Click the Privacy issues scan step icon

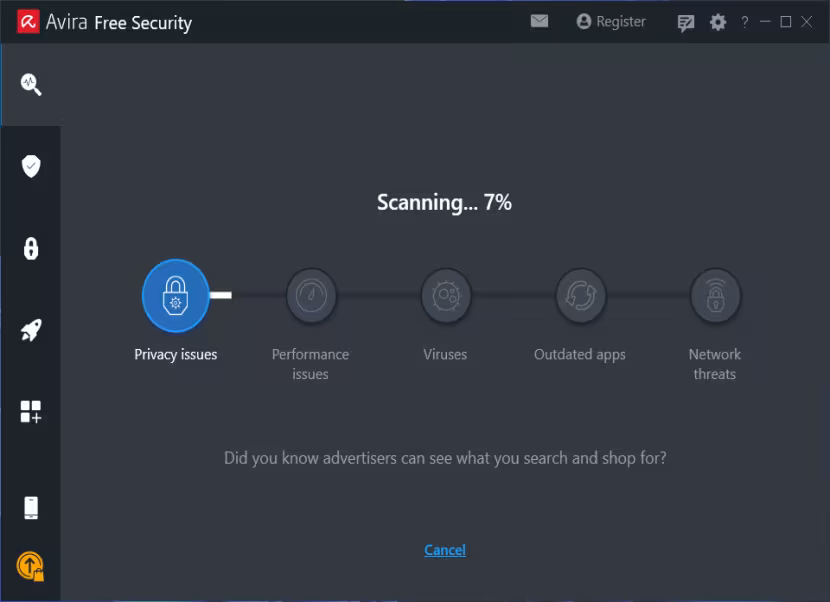pyautogui.click(x=176, y=296)
